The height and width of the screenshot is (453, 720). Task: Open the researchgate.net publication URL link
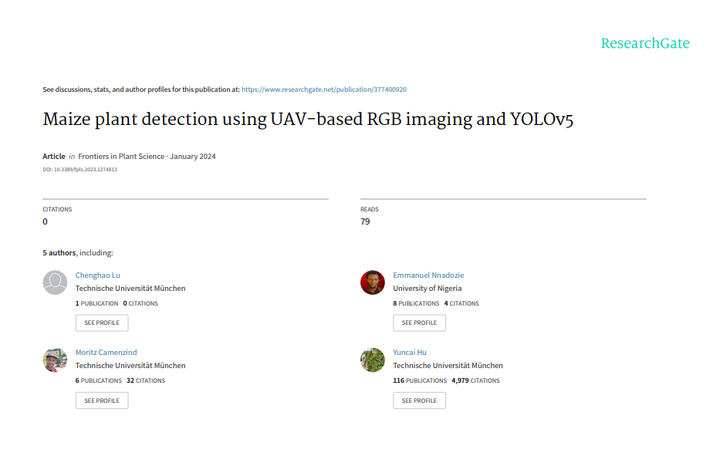click(x=324, y=90)
